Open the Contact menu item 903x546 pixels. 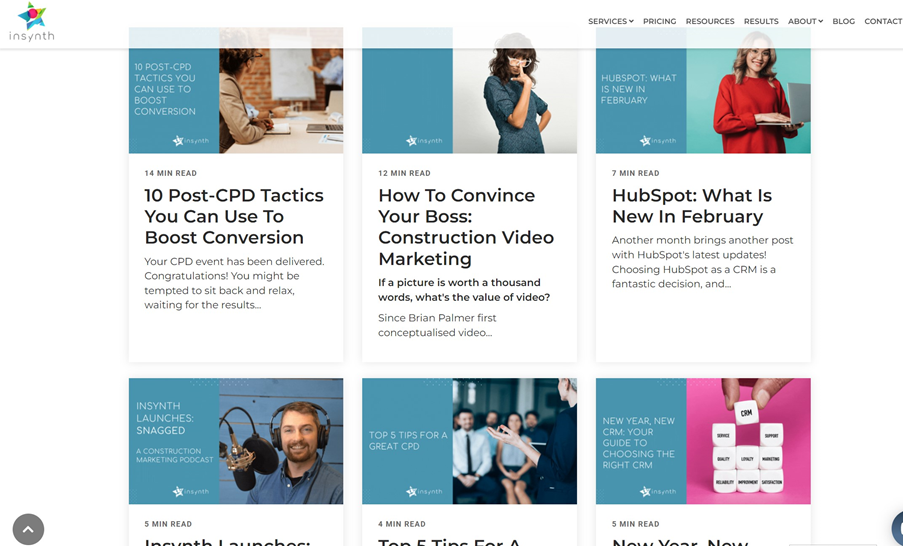pos(883,21)
